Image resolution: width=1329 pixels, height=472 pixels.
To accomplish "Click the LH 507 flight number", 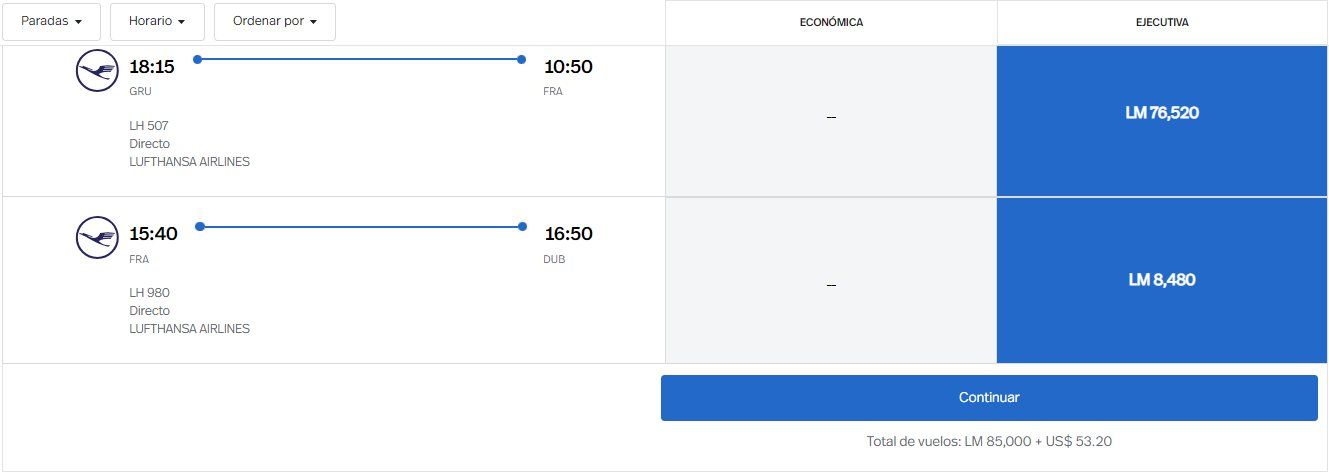I will 149,126.
